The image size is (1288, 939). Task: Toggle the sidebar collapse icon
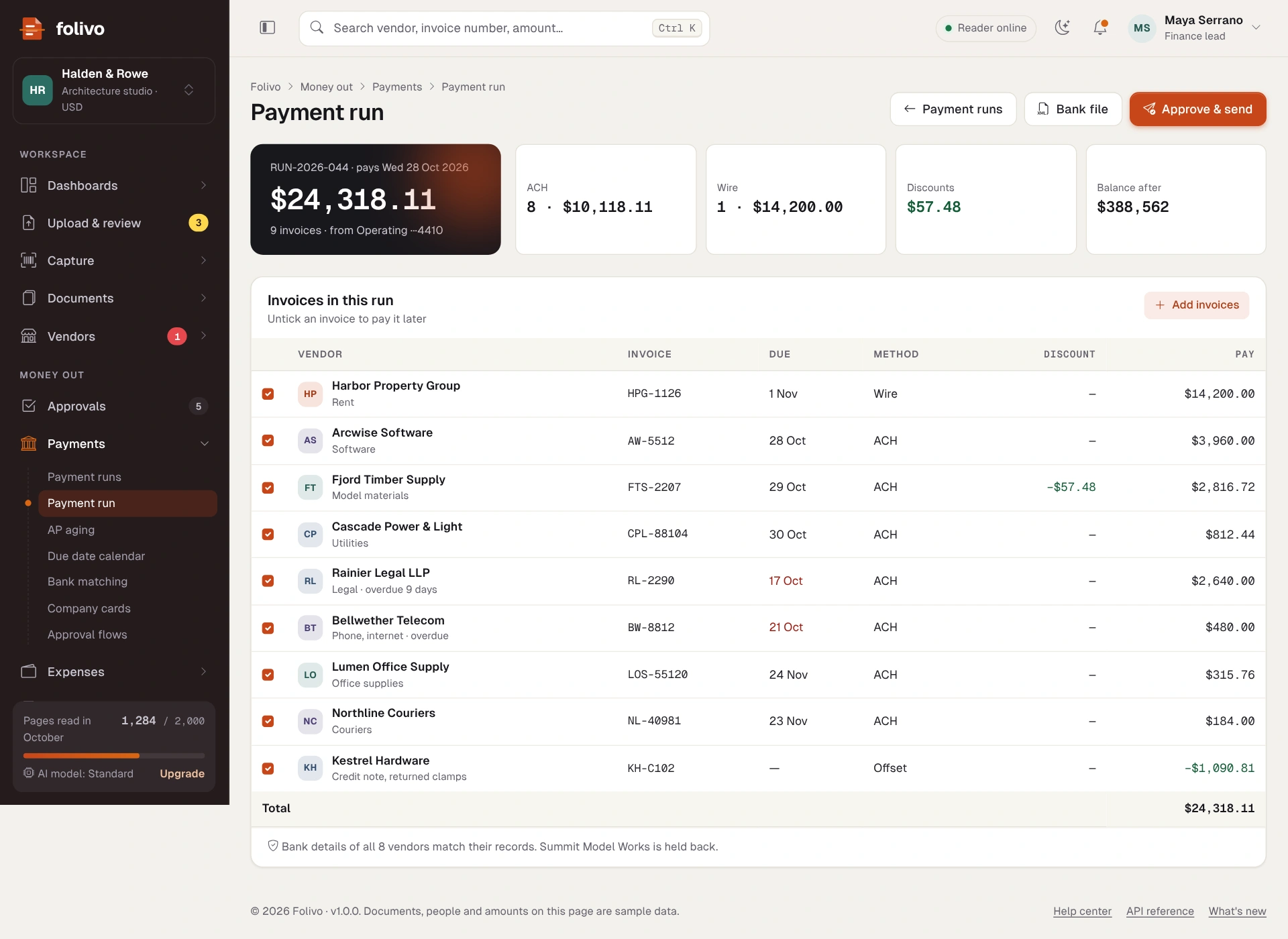pos(267,27)
